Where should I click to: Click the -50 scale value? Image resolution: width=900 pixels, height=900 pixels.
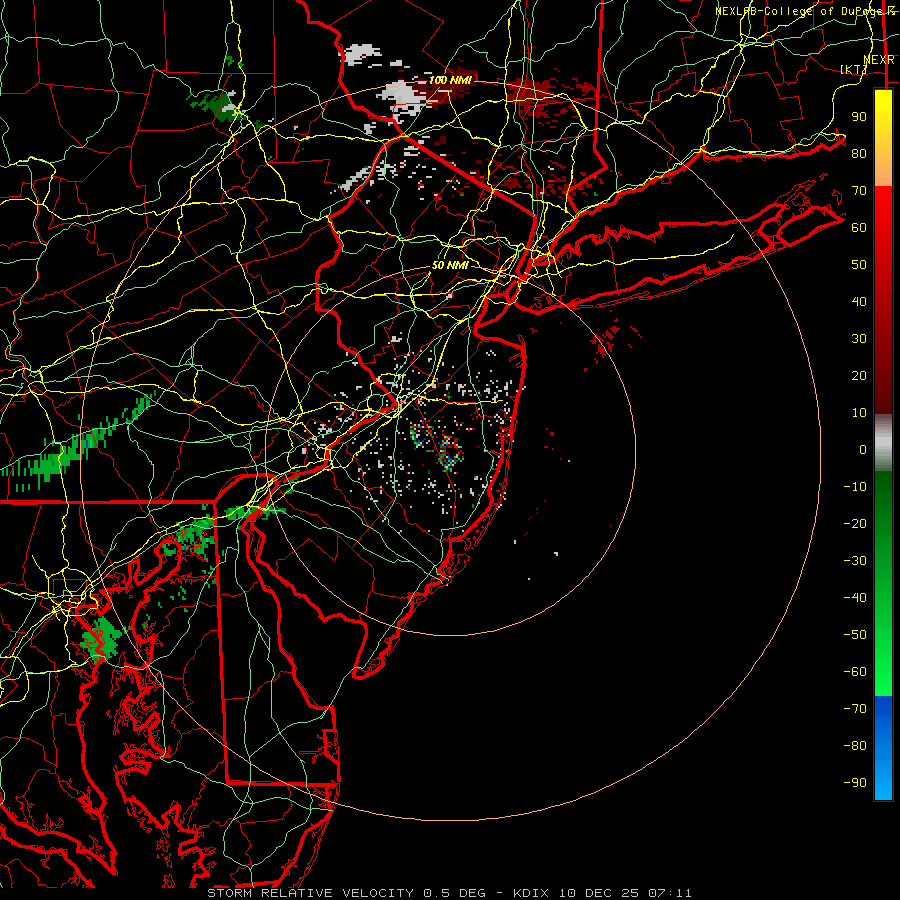(855, 635)
